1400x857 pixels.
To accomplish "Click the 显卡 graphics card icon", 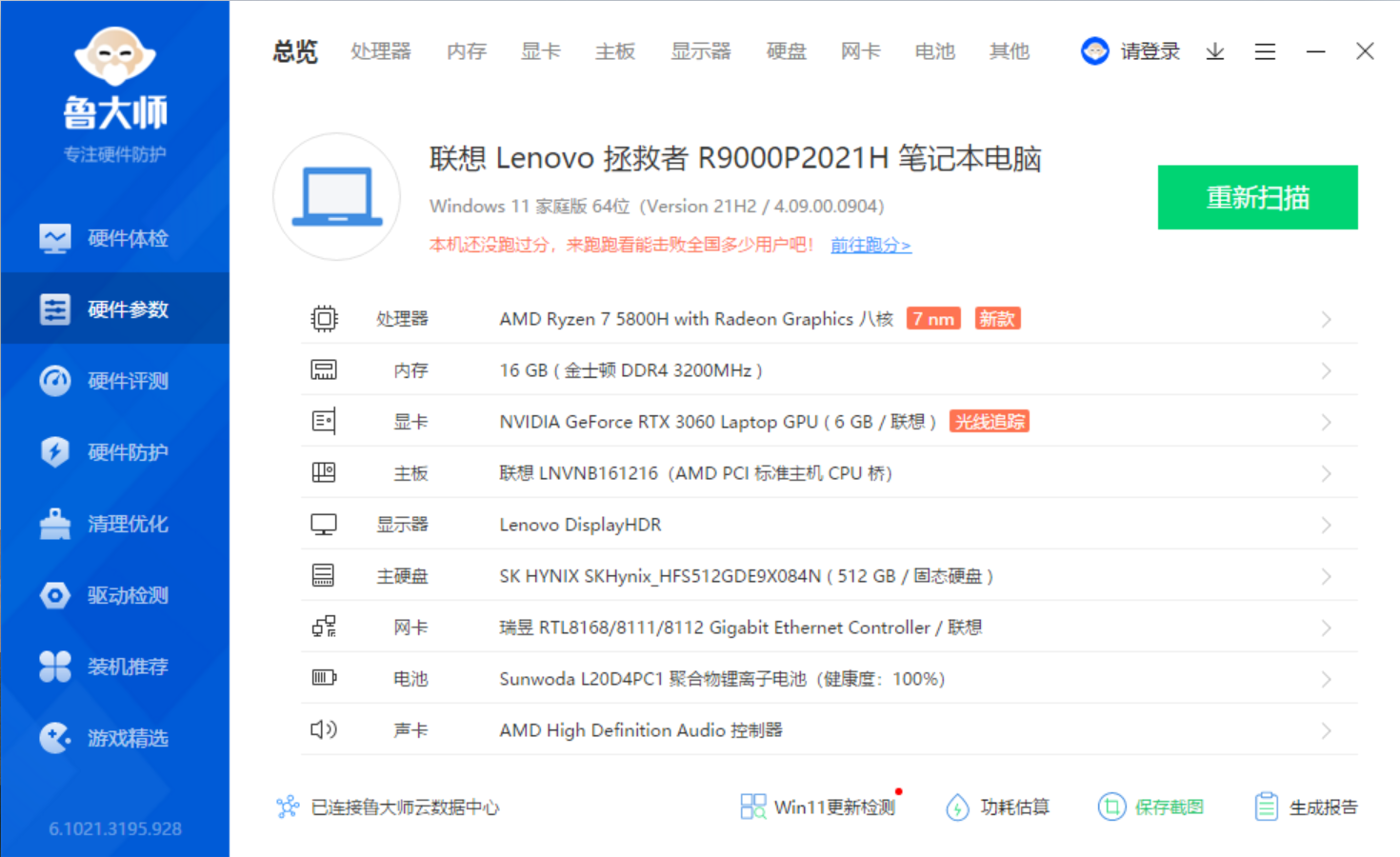I will [x=324, y=421].
